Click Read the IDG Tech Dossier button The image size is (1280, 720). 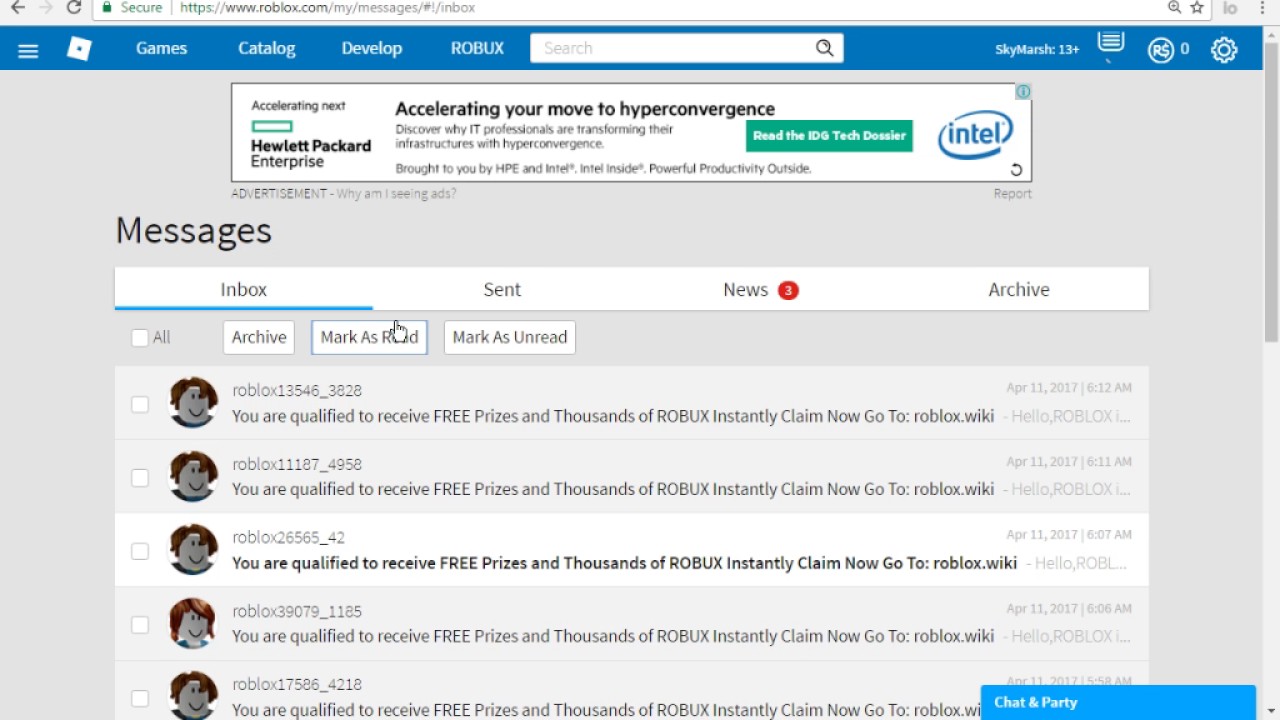pos(829,136)
